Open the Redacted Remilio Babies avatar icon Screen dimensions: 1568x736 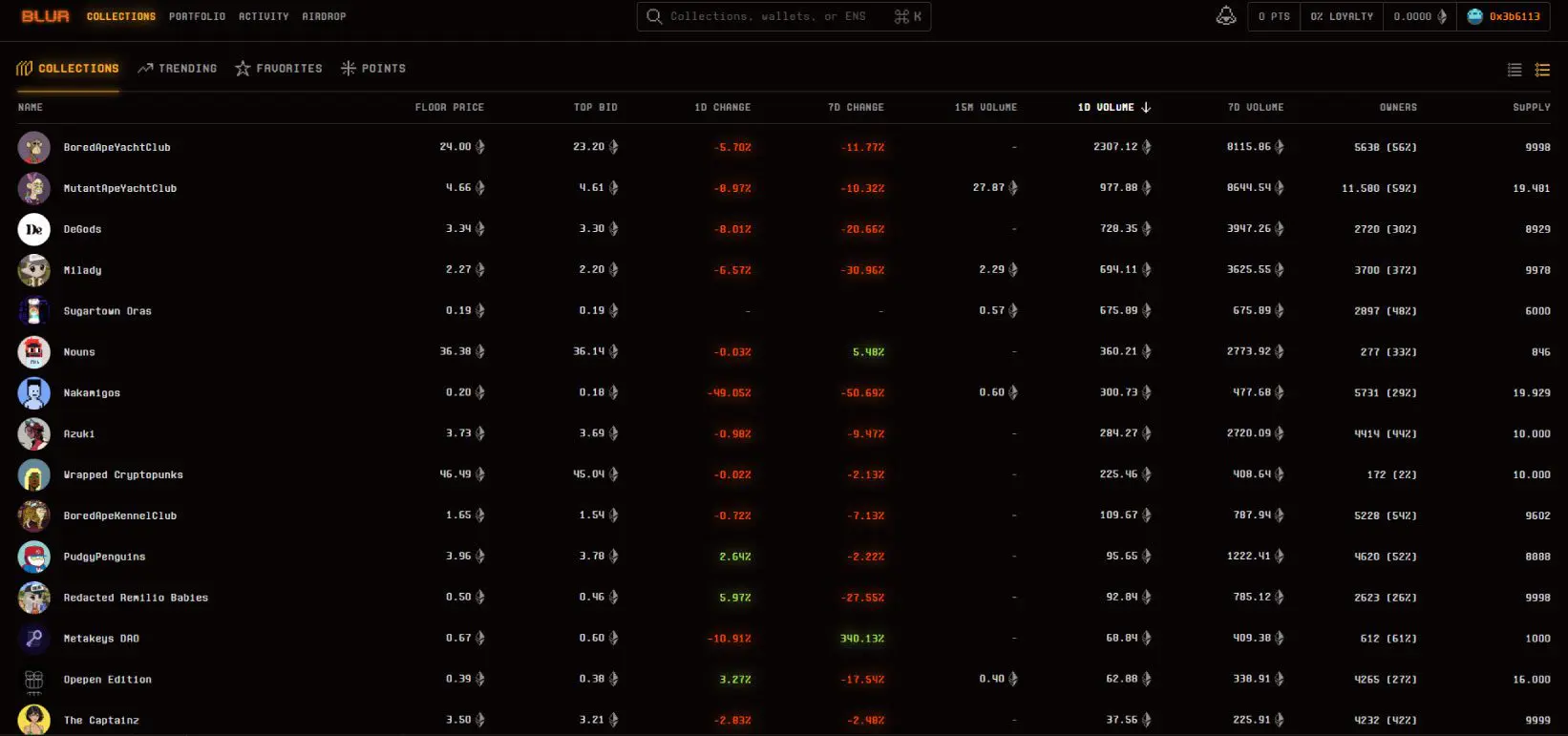click(34, 598)
